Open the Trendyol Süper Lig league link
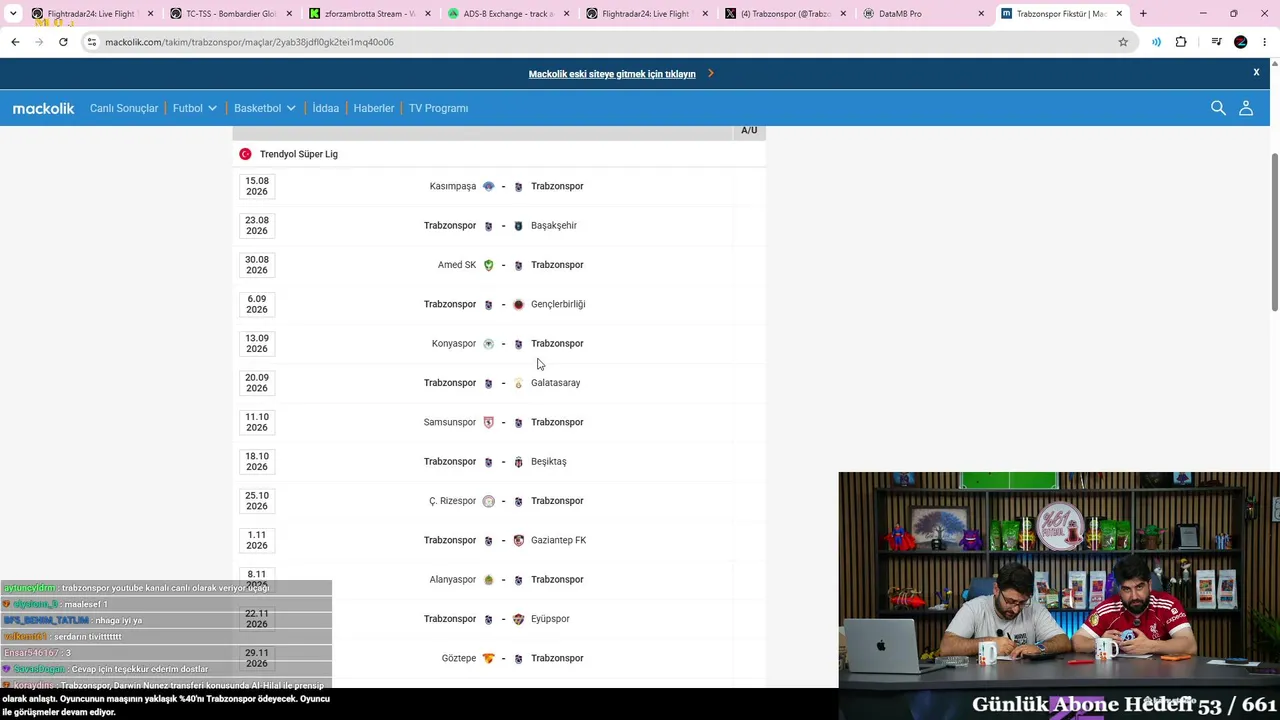The width and height of the screenshot is (1280, 720). coord(299,154)
